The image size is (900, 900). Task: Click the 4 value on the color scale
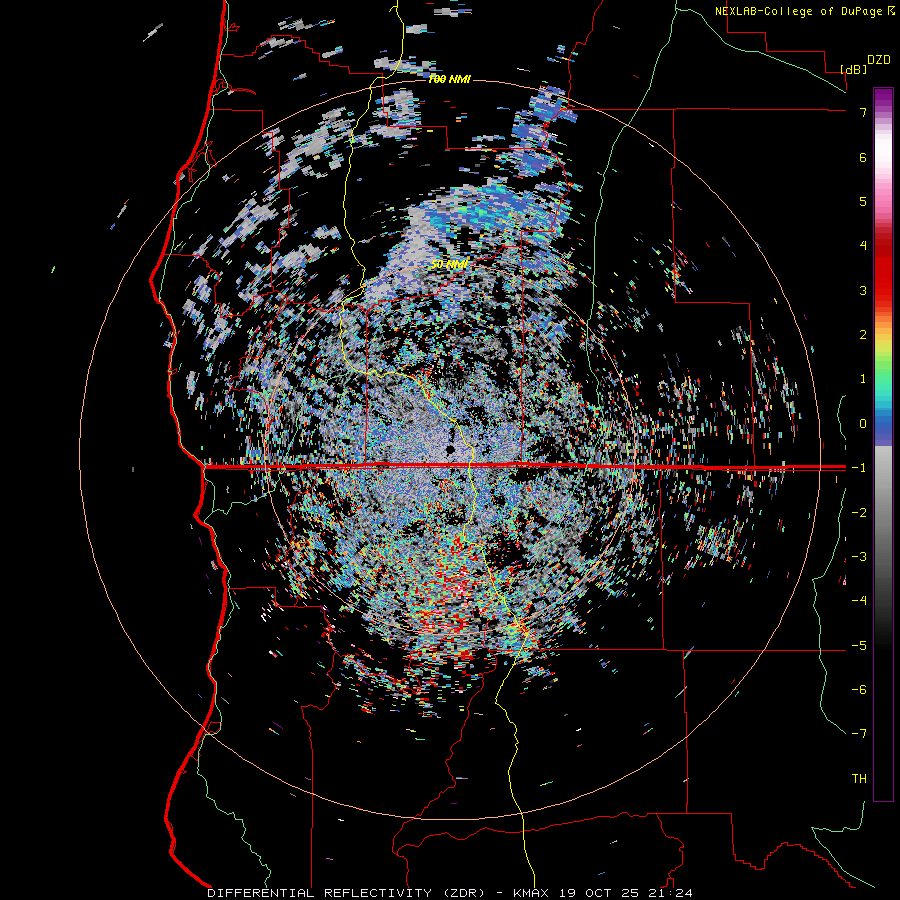[863, 246]
